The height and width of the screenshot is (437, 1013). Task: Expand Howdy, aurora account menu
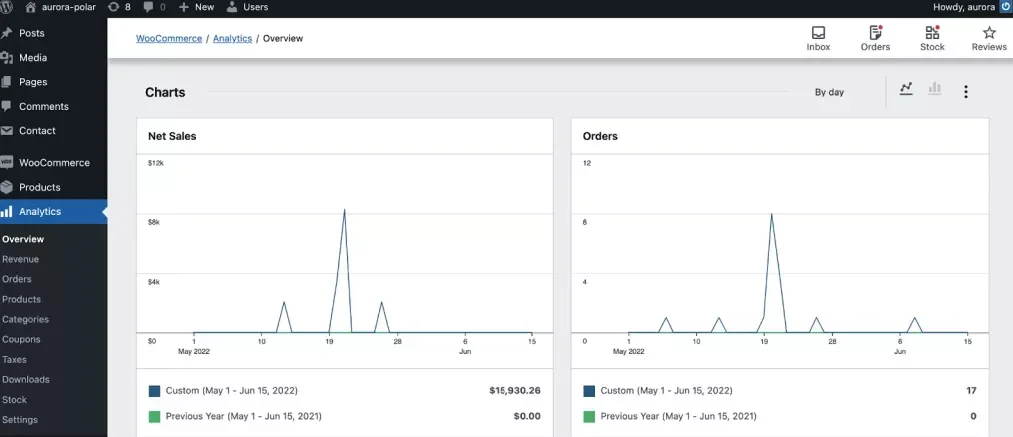963,7
